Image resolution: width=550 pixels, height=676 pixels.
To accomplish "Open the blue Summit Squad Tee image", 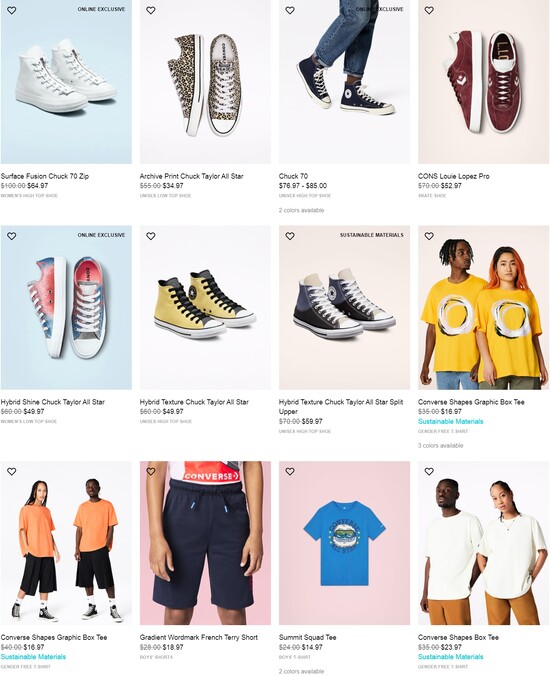I will 344,543.
